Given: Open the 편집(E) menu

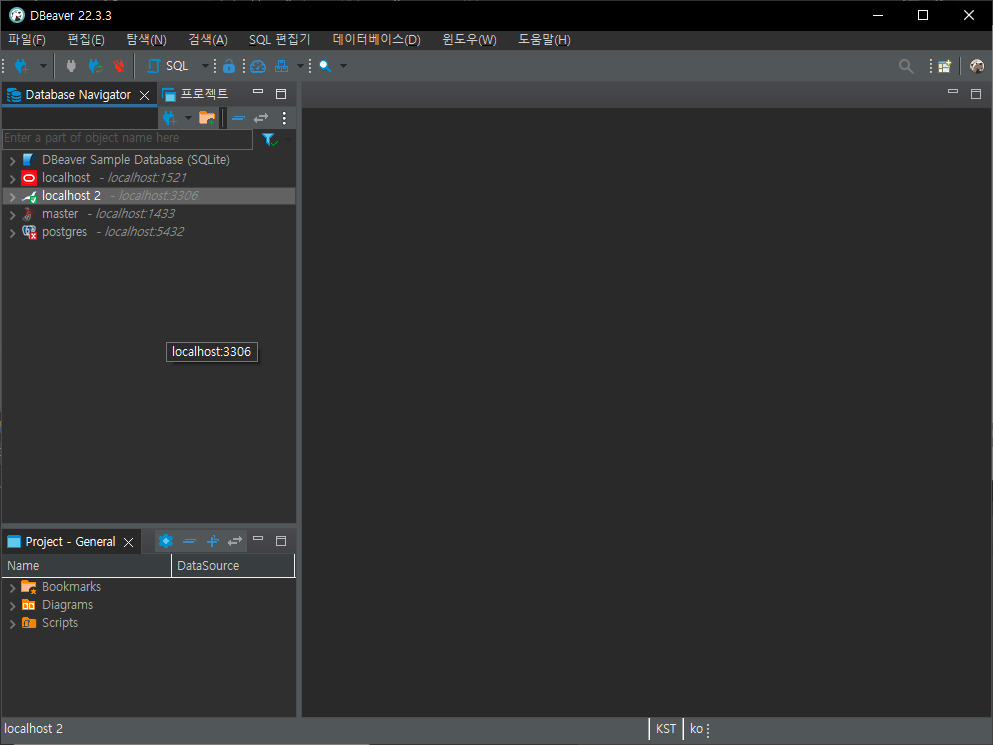Looking at the screenshot, I should click(x=86, y=40).
